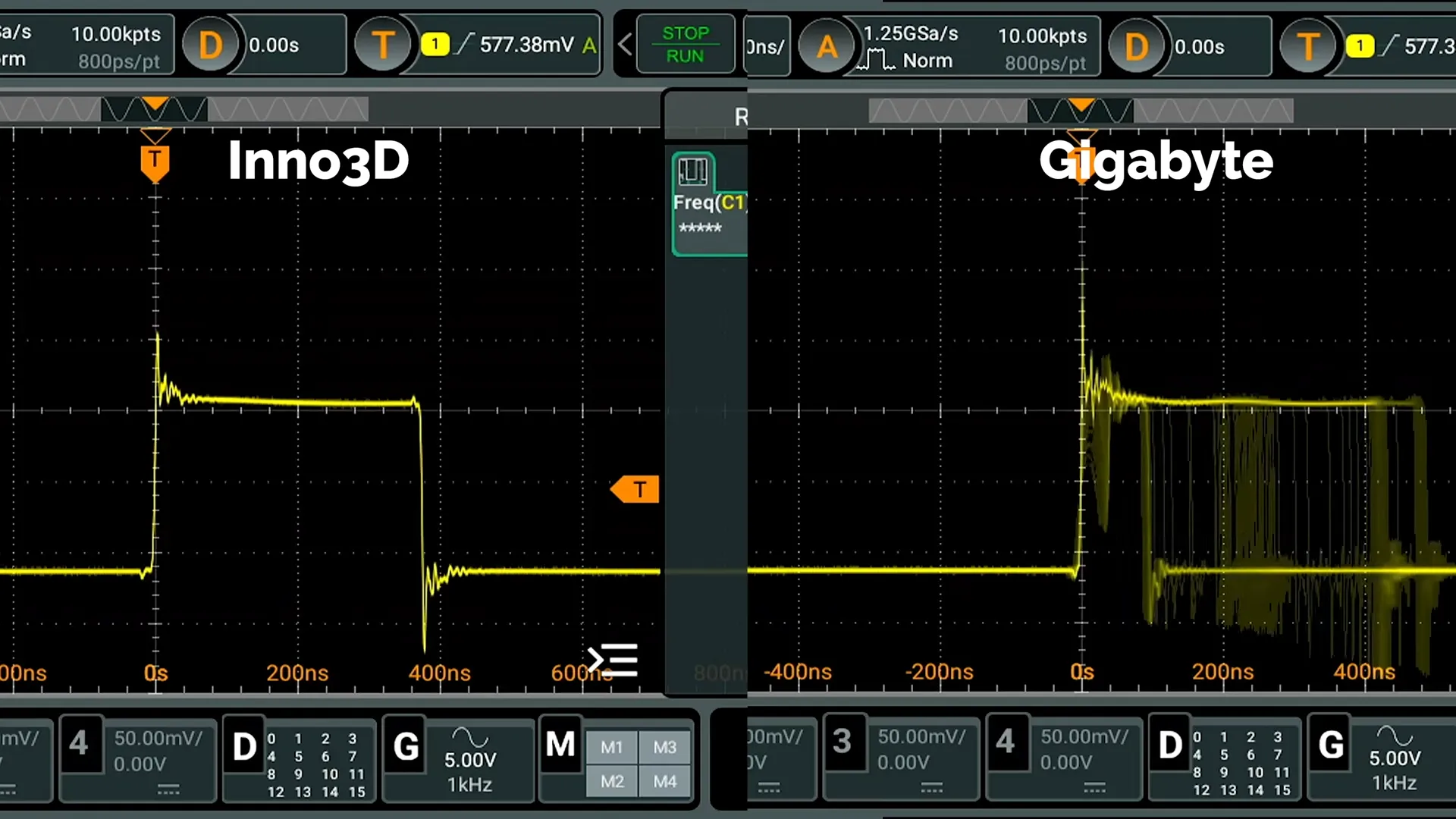Click the 577.38mV trigger level value

(x=526, y=45)
